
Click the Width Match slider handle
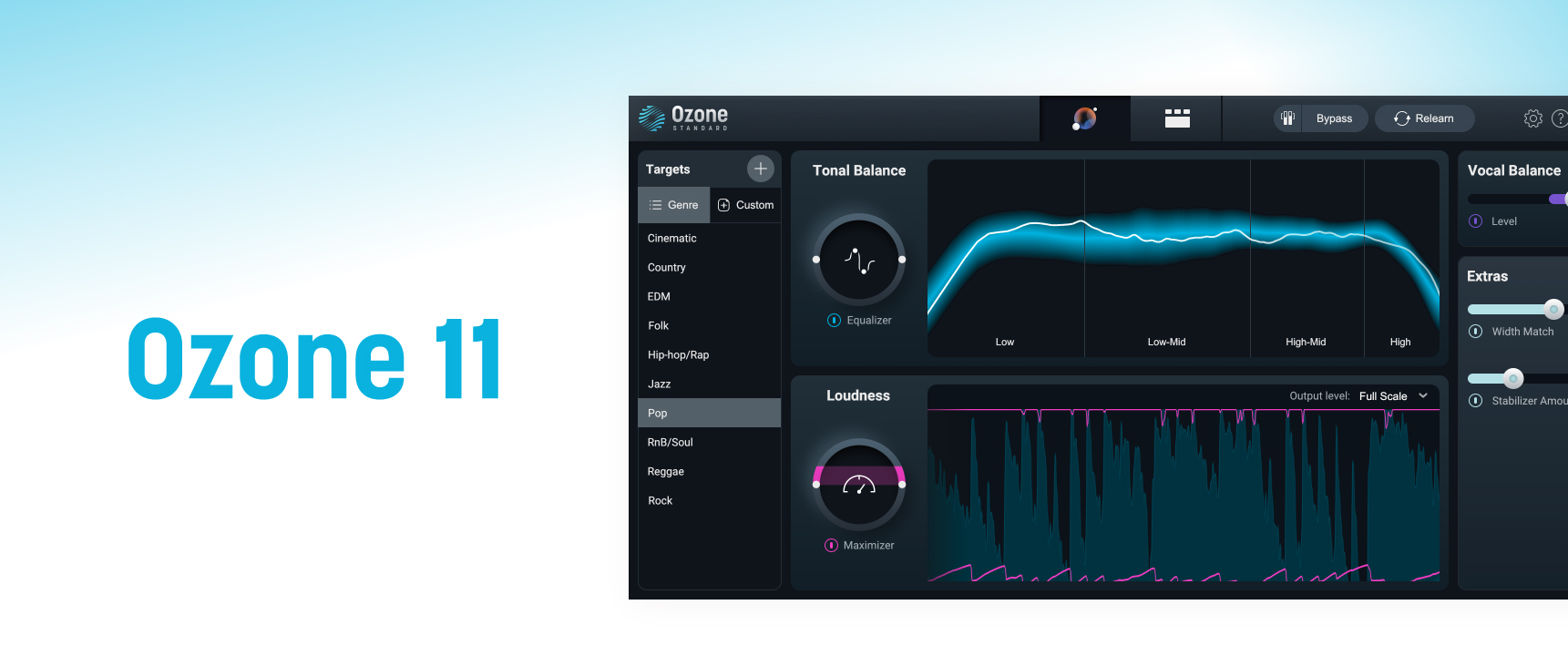(x=1554, y=309)
